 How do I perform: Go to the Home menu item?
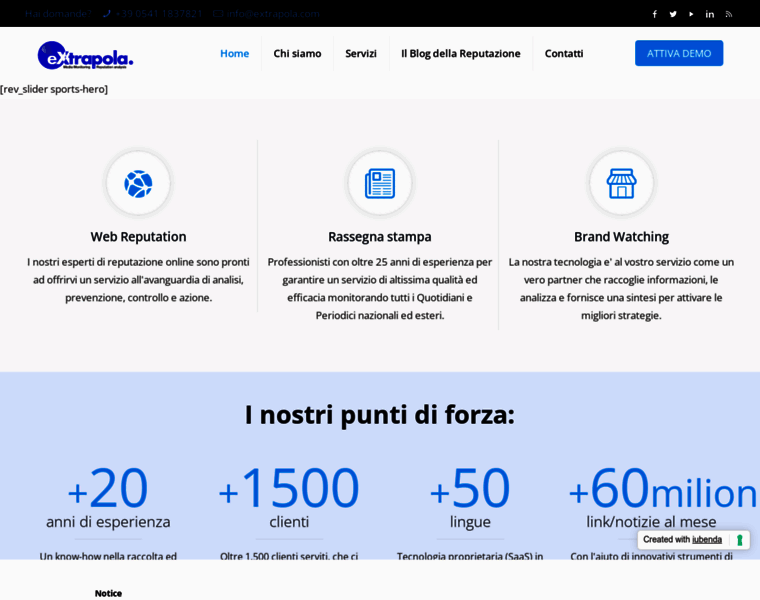click(235, 53)
